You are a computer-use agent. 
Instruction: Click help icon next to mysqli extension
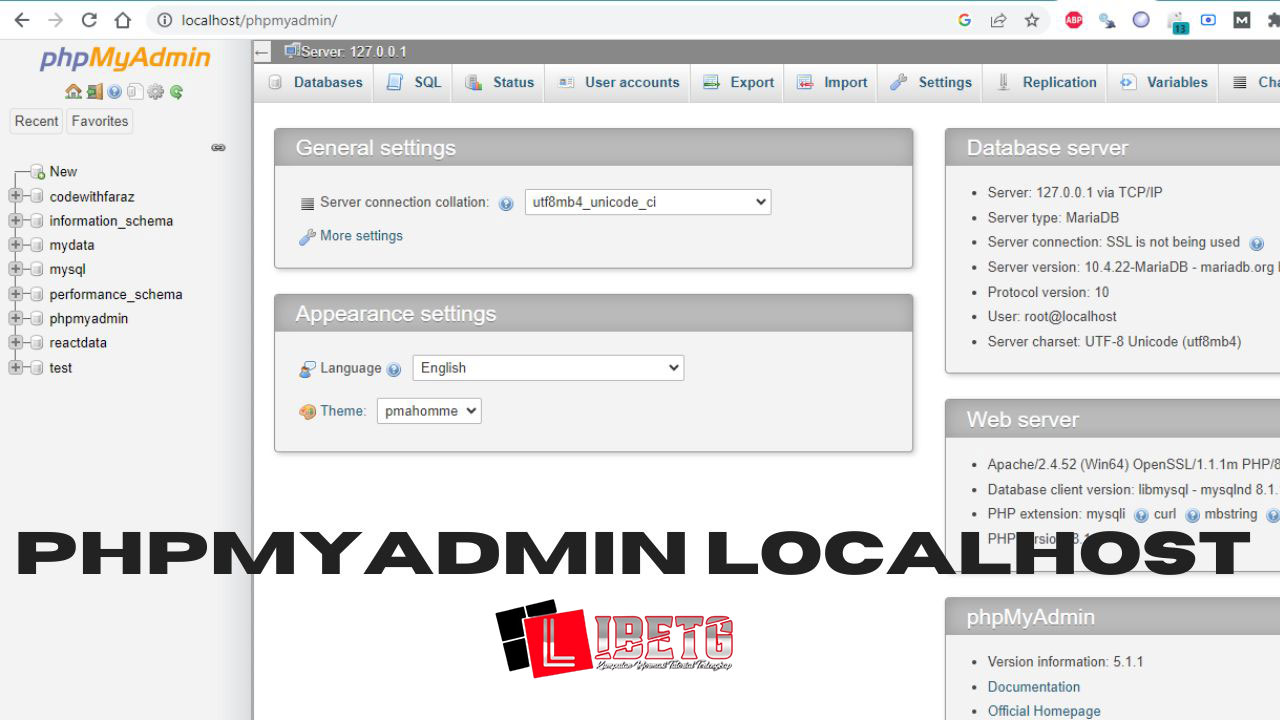[x=1141, y=515]
